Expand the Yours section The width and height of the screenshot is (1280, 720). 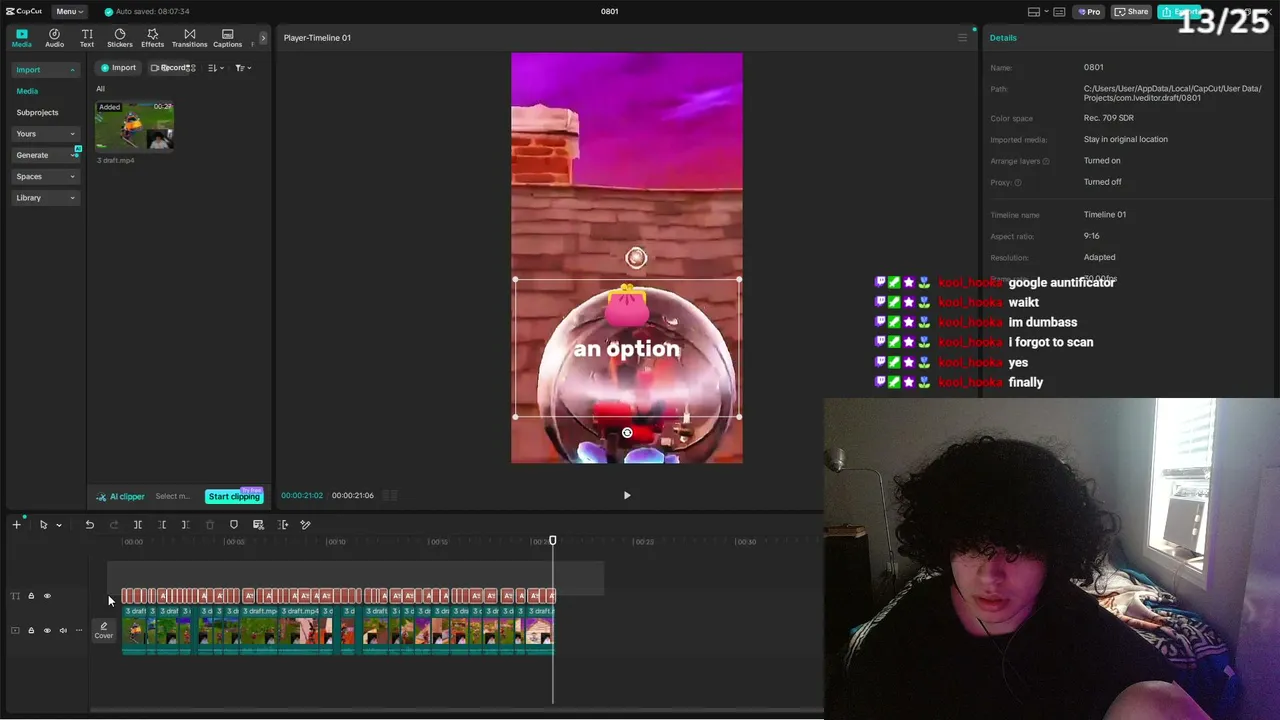pyautogui.click(x=45, y=134)
